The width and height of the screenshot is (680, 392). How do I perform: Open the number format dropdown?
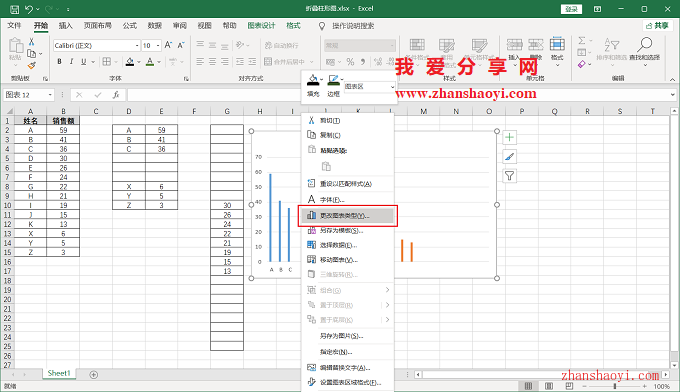click(x=392, y=45)
